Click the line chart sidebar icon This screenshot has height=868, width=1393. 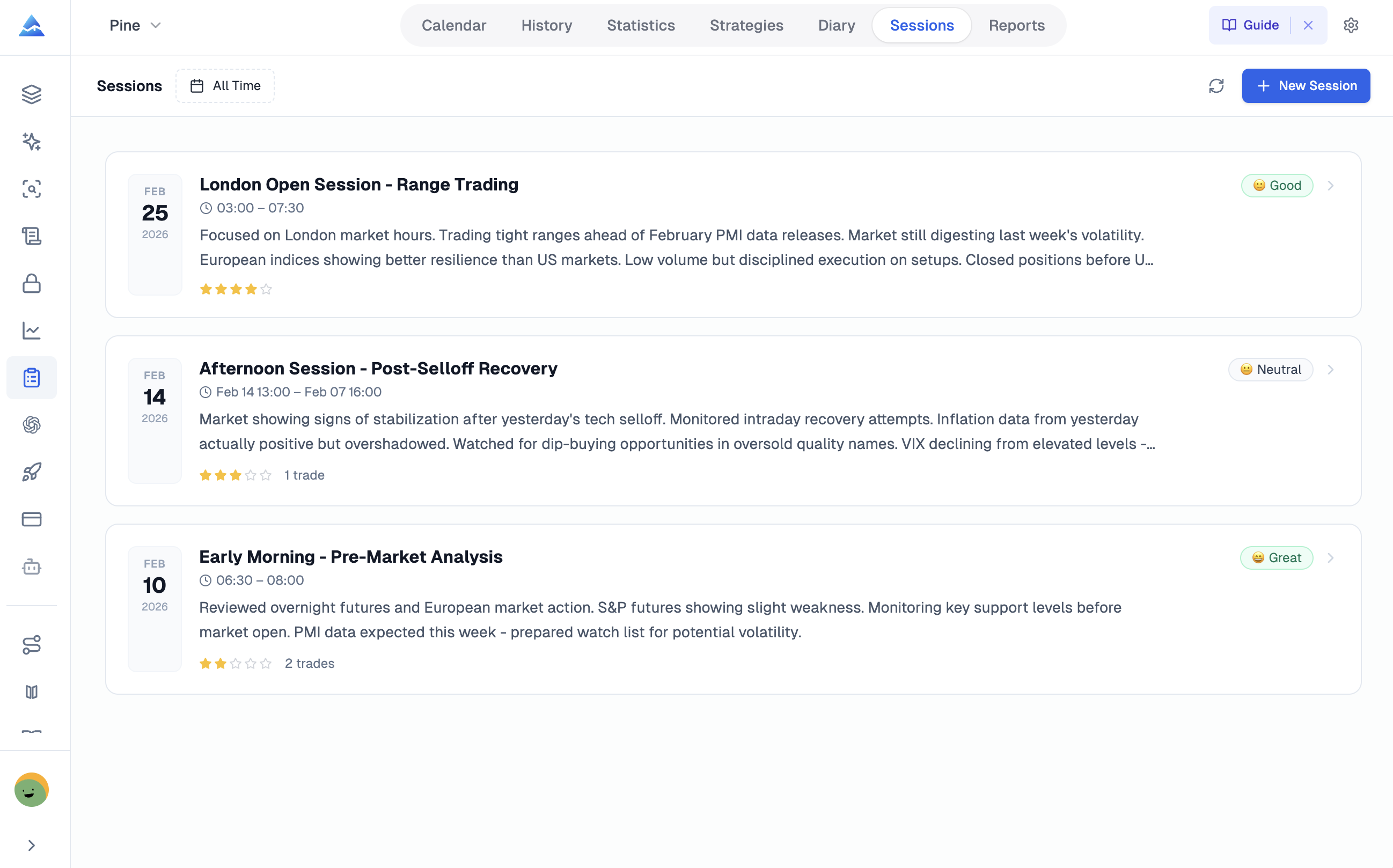pos(32,330)
